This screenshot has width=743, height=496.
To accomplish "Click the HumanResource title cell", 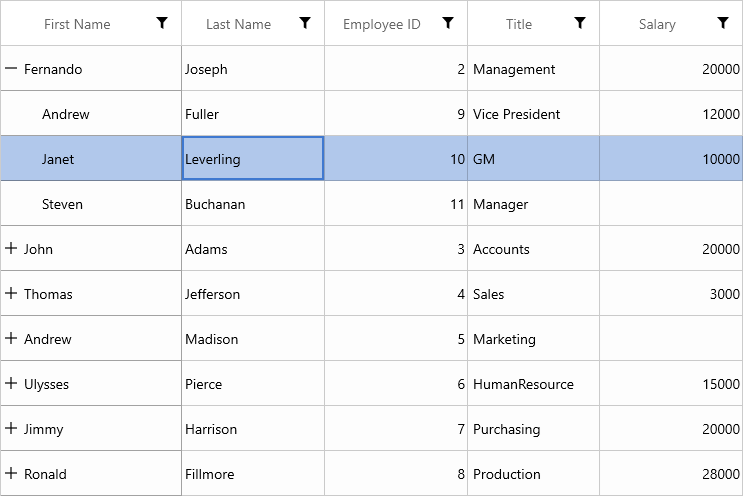I will click(x=533, y=384).
